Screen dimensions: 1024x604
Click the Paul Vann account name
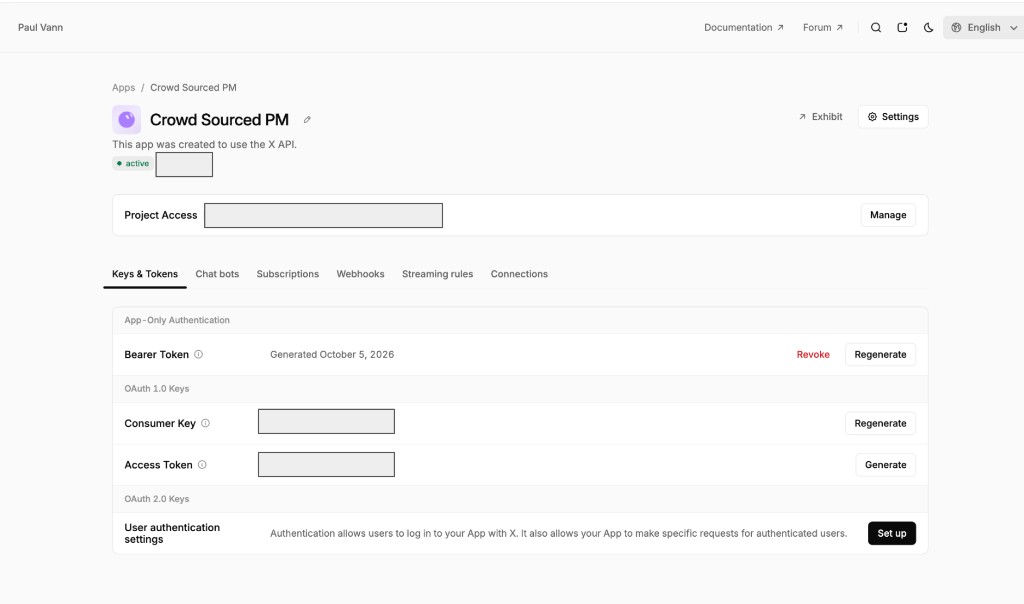40,27
